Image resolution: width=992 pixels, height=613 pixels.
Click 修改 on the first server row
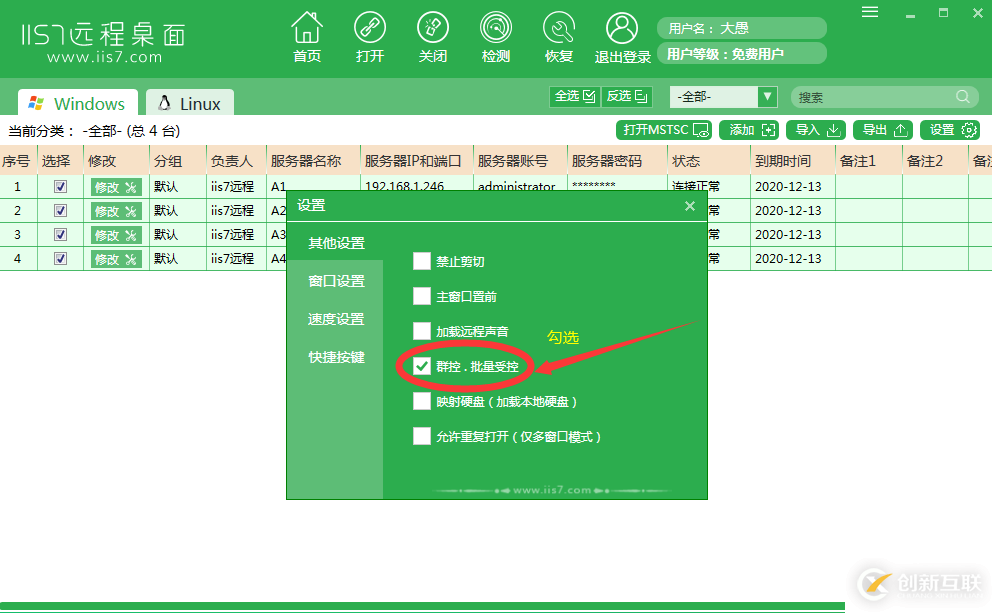114,186
